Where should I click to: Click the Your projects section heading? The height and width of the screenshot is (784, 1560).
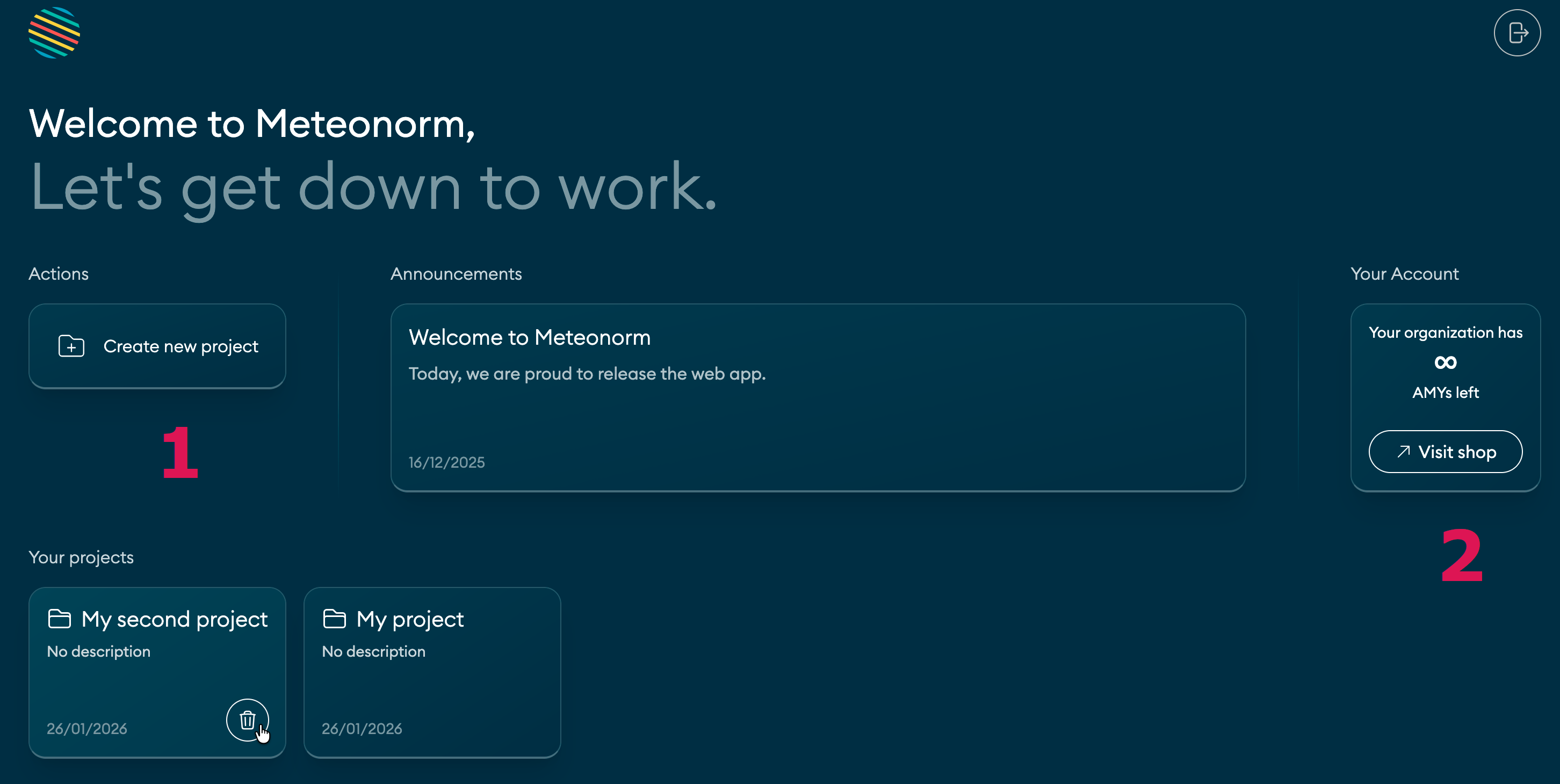(x=81, y=557)
